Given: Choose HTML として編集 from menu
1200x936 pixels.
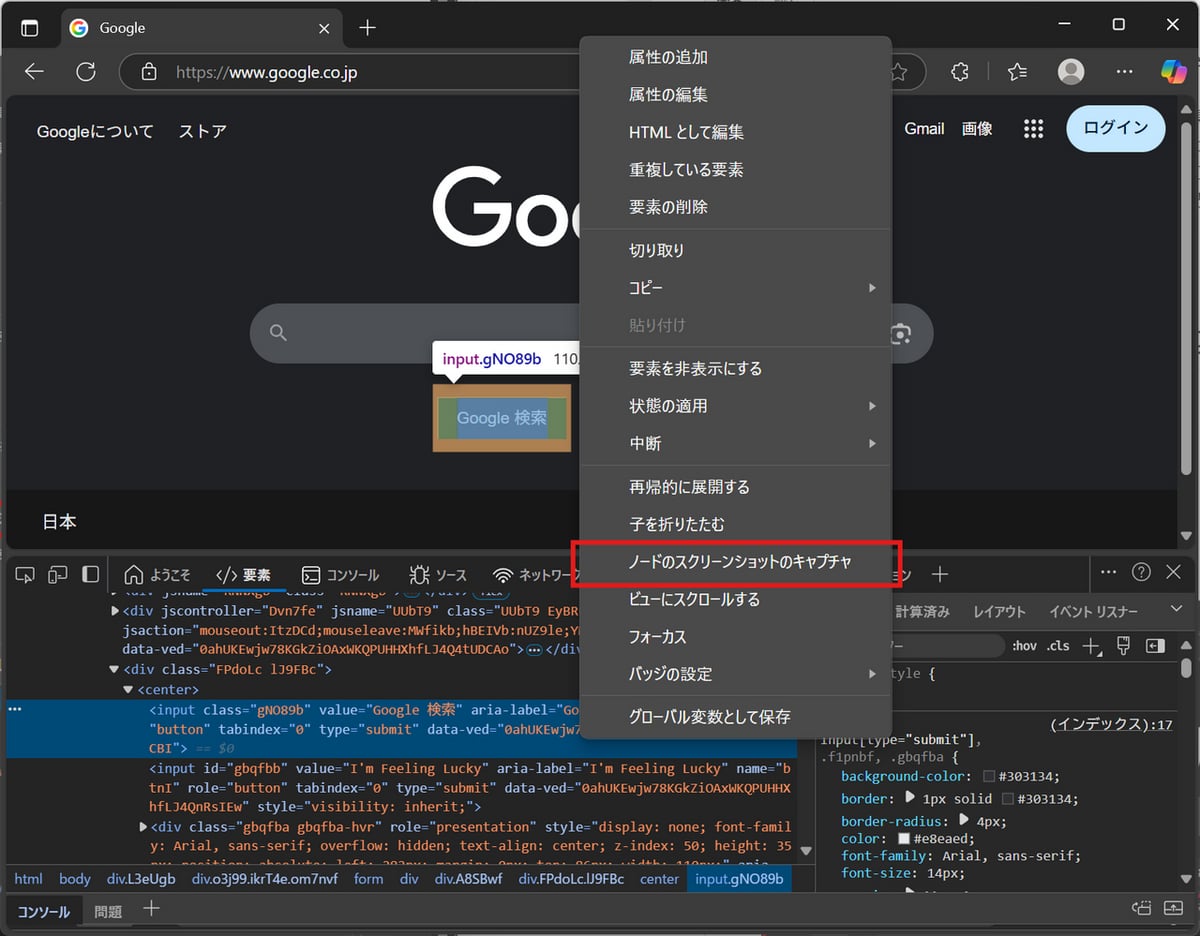Looking at the screenshot, I should [x=735, y=132].
